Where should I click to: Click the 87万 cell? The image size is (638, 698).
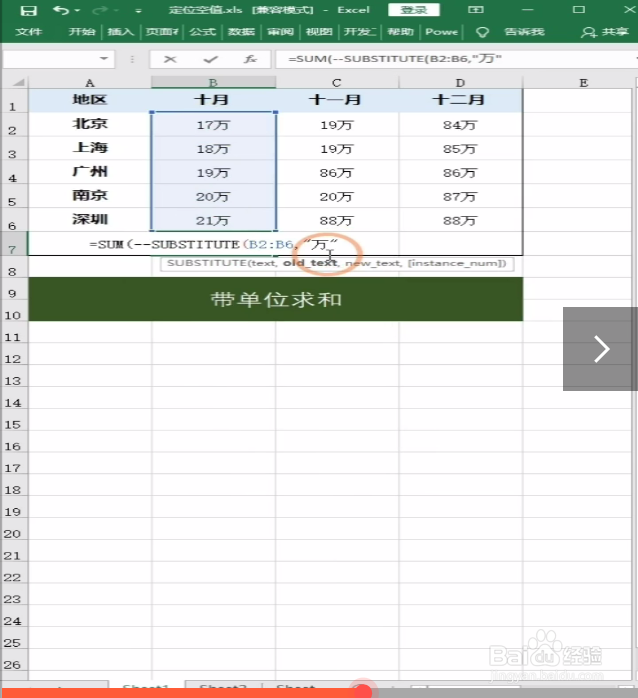[x=460, y=196]
